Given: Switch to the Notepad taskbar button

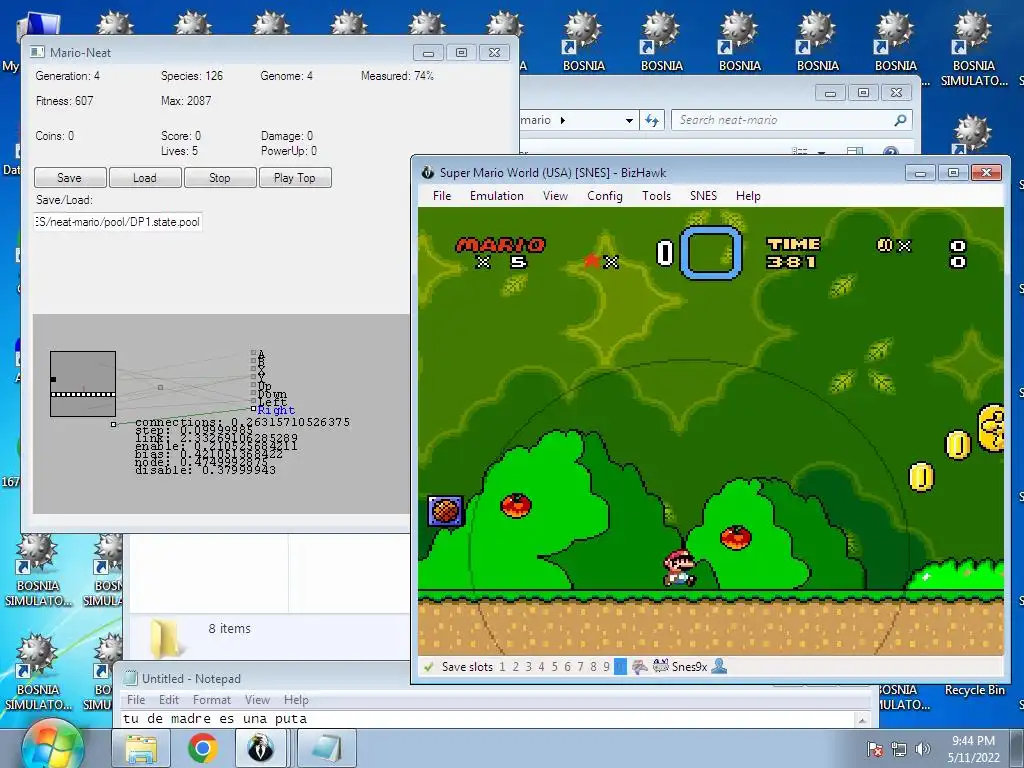Looking at the screenshot, I should (x=327, y=748).
